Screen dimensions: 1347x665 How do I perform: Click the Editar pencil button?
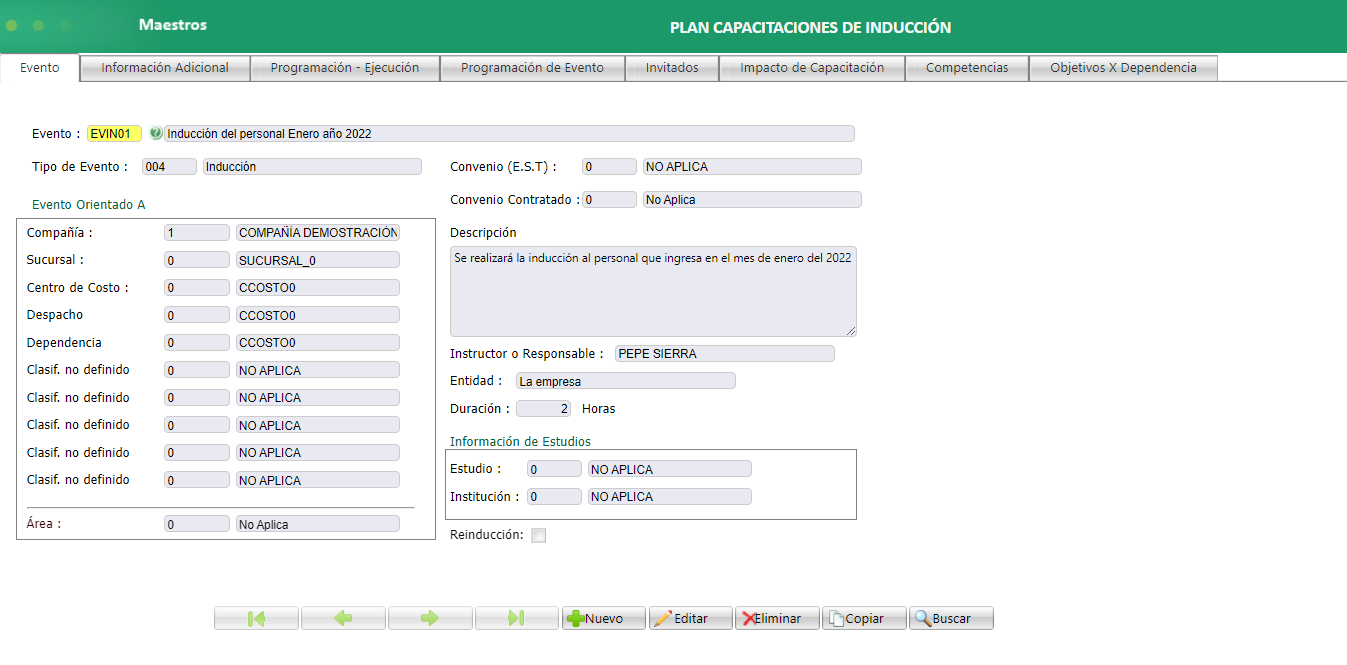690,617
